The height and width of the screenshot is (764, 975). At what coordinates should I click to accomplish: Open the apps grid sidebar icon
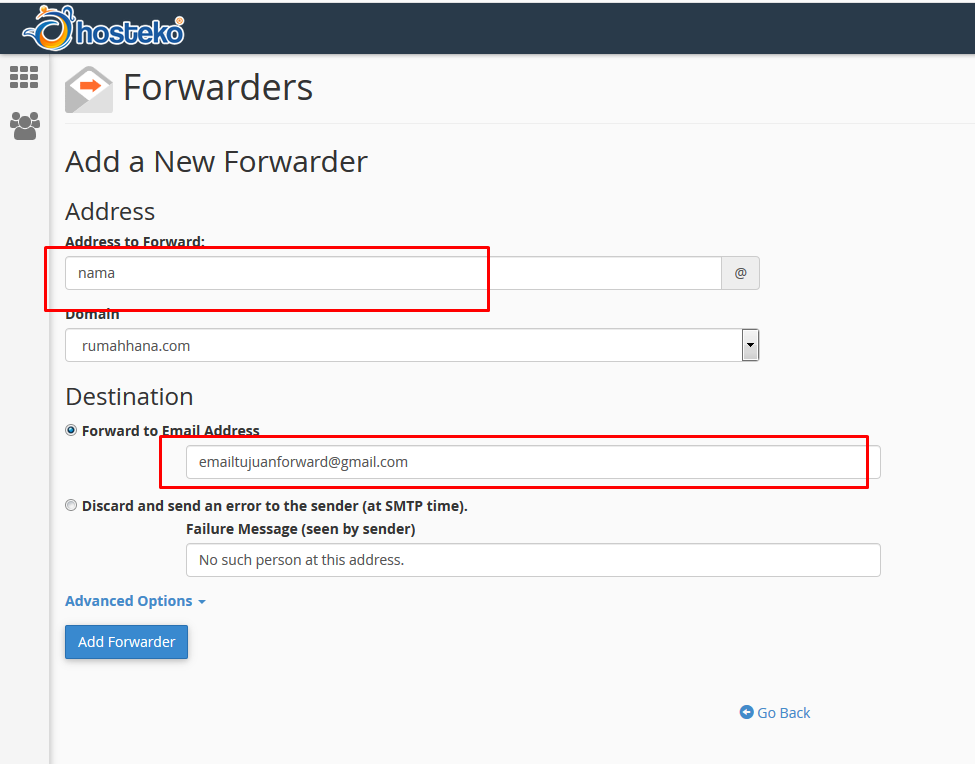click(24, 77)
